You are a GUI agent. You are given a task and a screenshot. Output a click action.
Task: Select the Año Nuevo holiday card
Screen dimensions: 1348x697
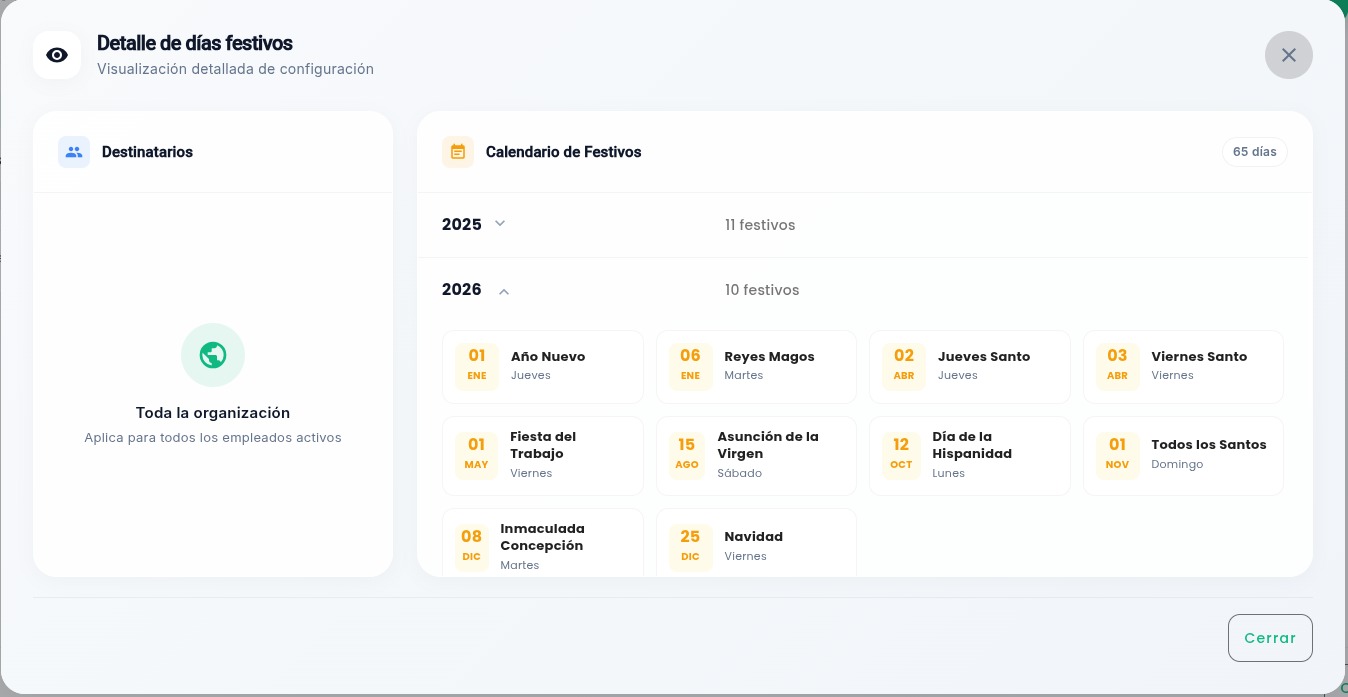[x=543, y=366]
